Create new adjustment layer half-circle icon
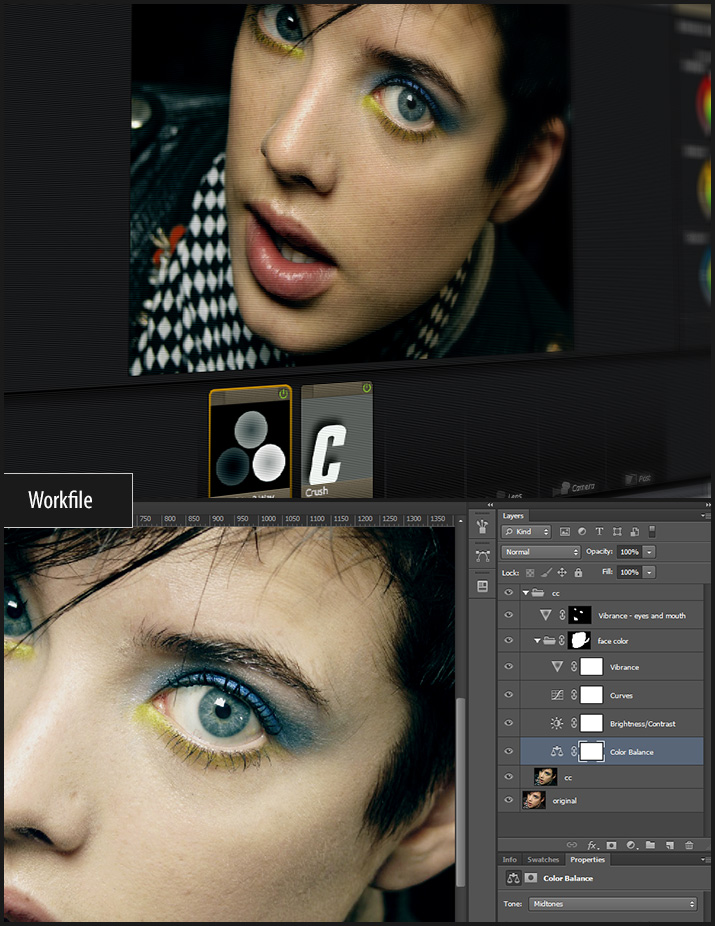Screen dimensions: 715x926 click(x=630, y=845)
